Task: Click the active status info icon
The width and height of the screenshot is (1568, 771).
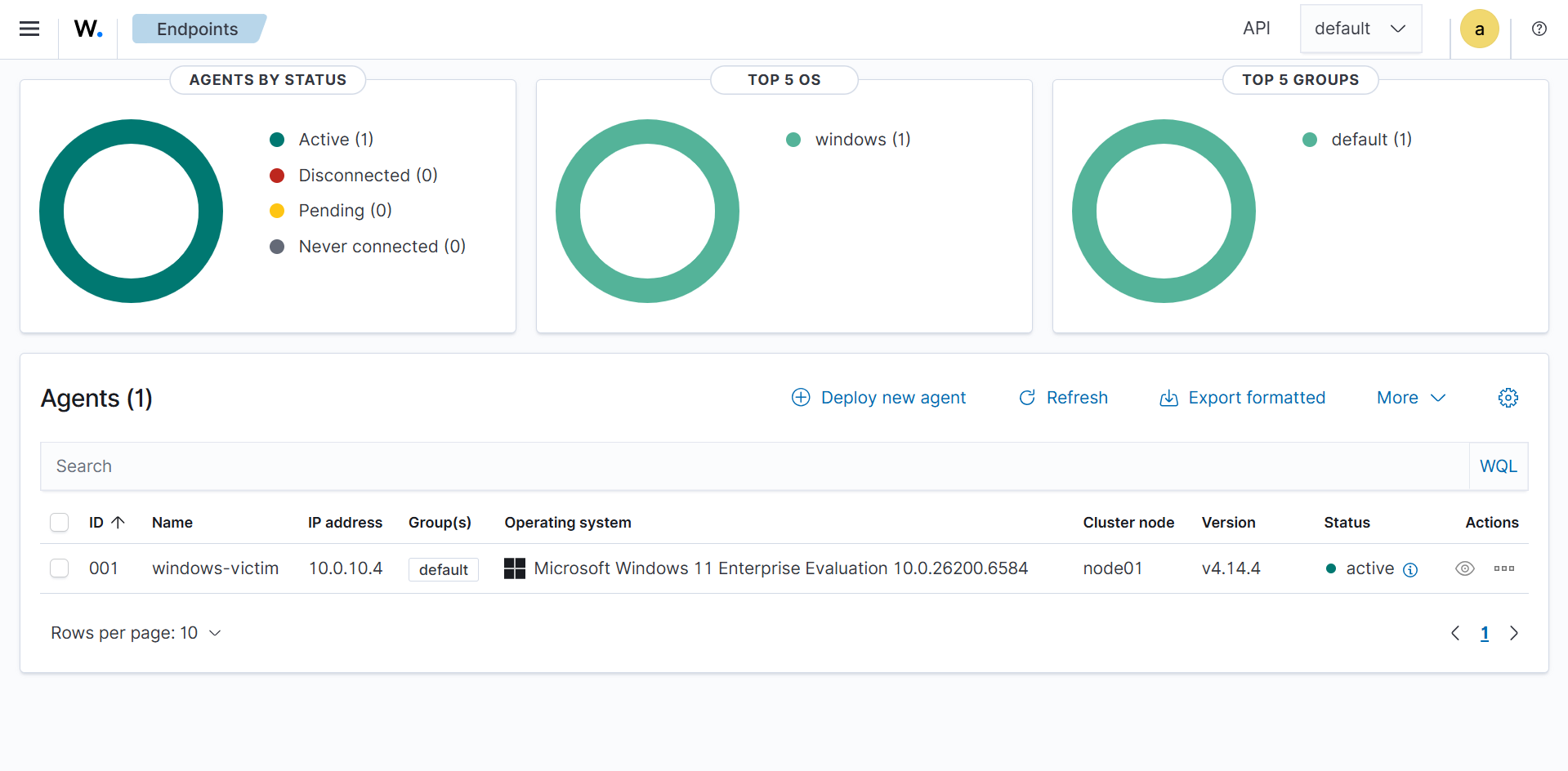Action: pyautogui.click(x=1410, y=570)
